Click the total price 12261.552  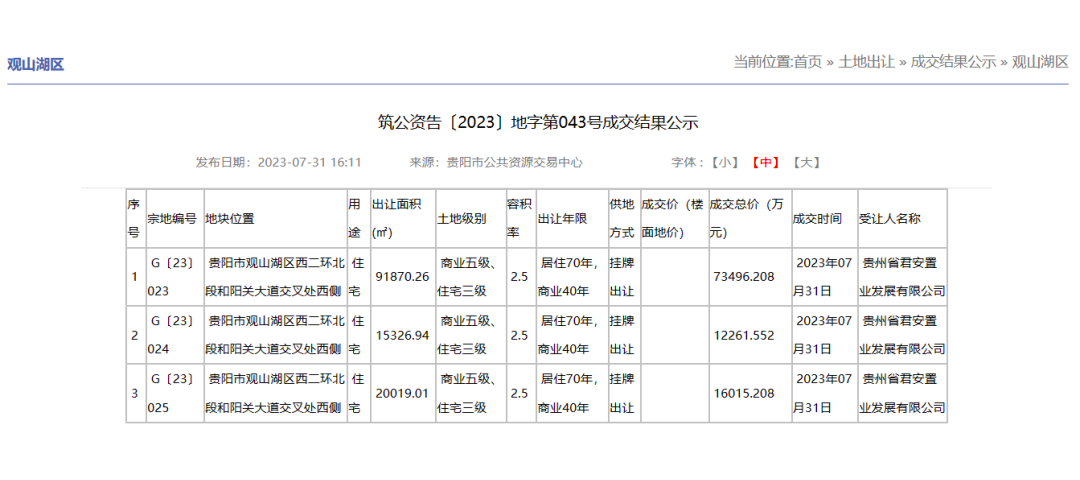[747, 335]
